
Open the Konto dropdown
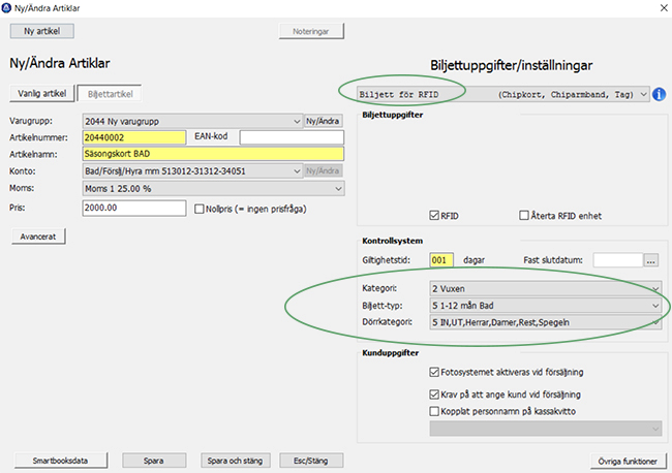point(192,171)
